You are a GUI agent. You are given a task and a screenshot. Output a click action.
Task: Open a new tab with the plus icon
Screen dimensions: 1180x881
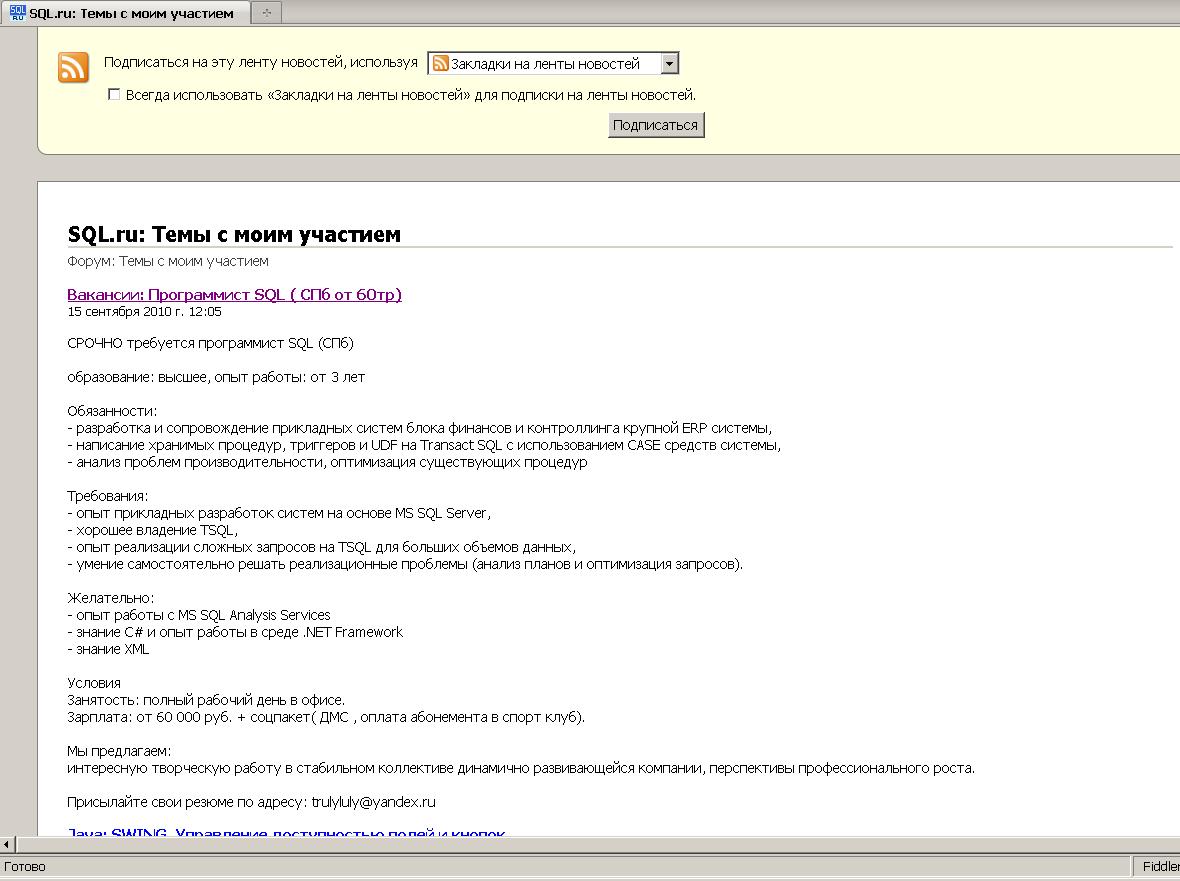click(266, 13)
